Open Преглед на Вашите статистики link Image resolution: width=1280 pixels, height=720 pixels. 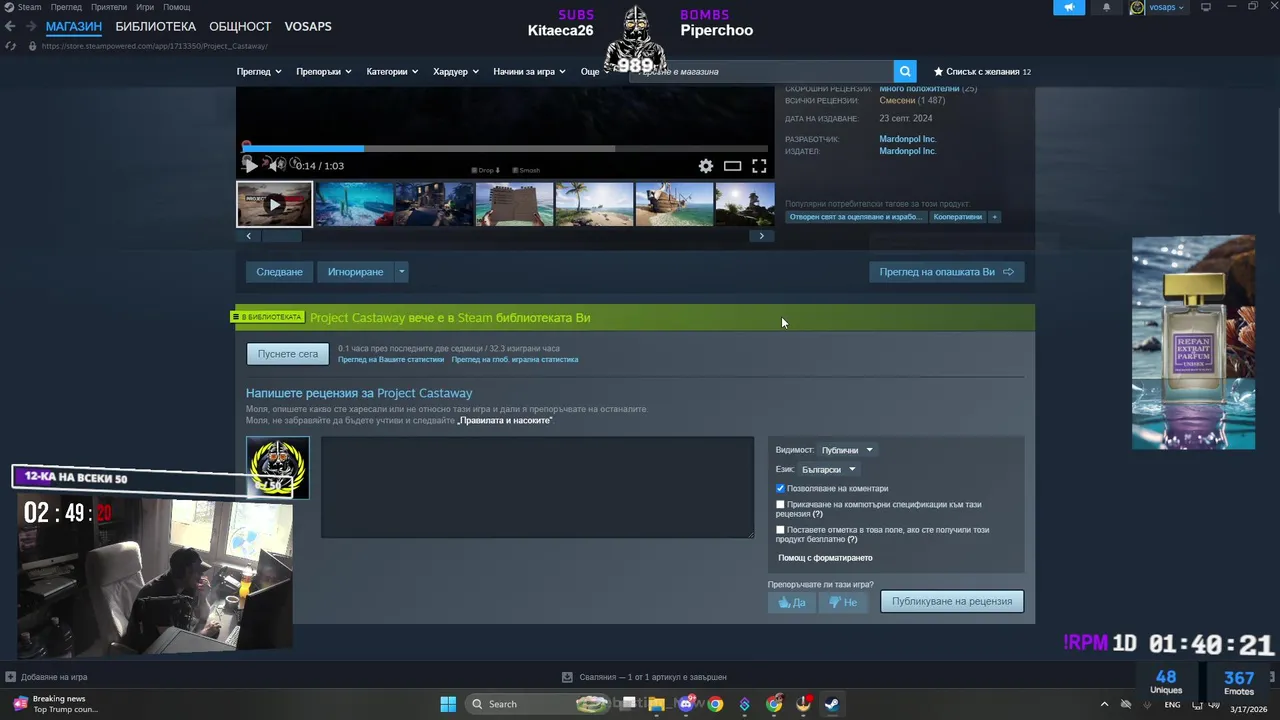[x=391, y=359]
